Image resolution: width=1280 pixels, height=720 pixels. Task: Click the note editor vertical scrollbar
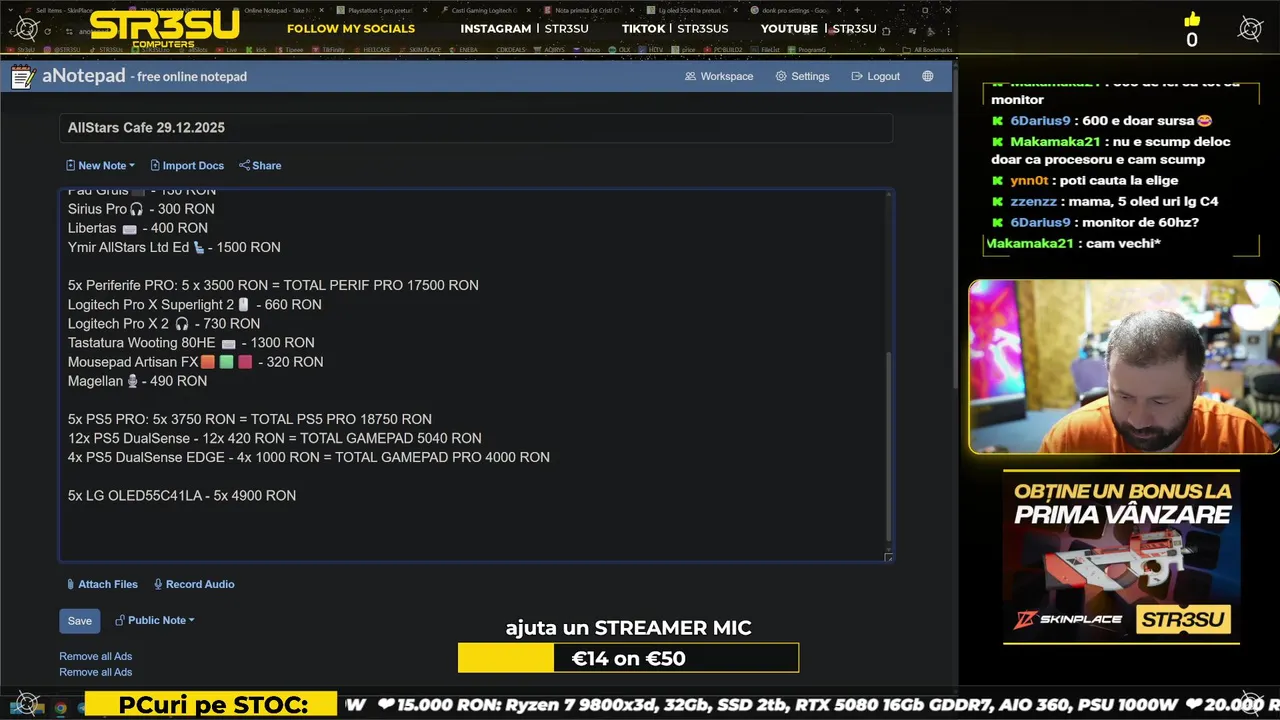click(x=888, y=445)
